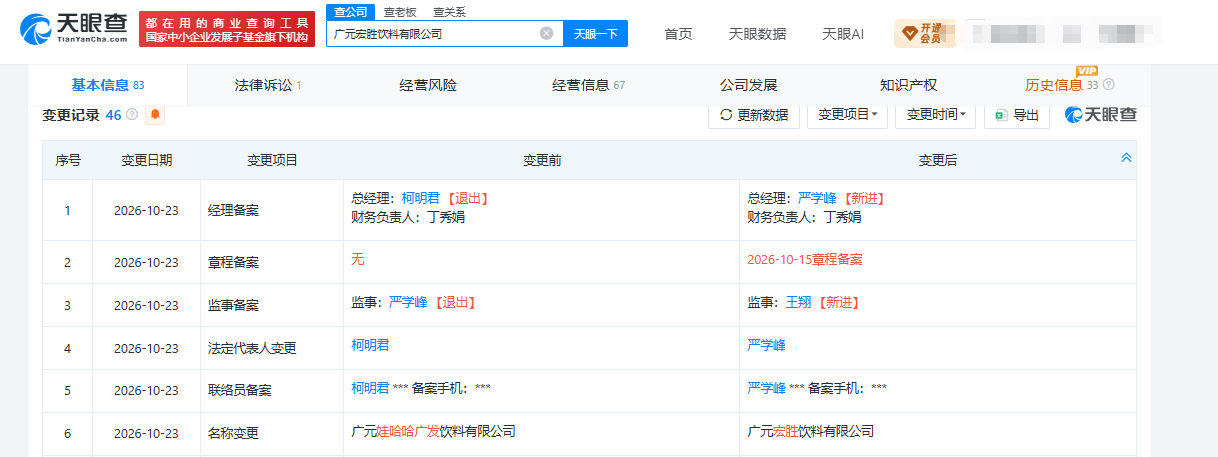This screenshot has height=457, width=1218.
Task: Open 柯明君 link in the 联络员备案 row
Action: tap(370, 388)
